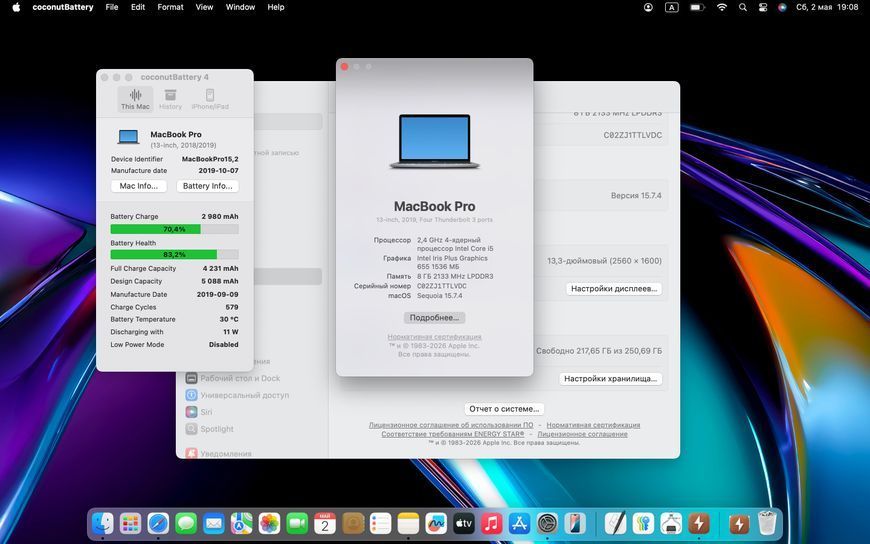Open Launchpad from the Dock
This screenshot has width=870, height=544.
(x=130, y=523)
